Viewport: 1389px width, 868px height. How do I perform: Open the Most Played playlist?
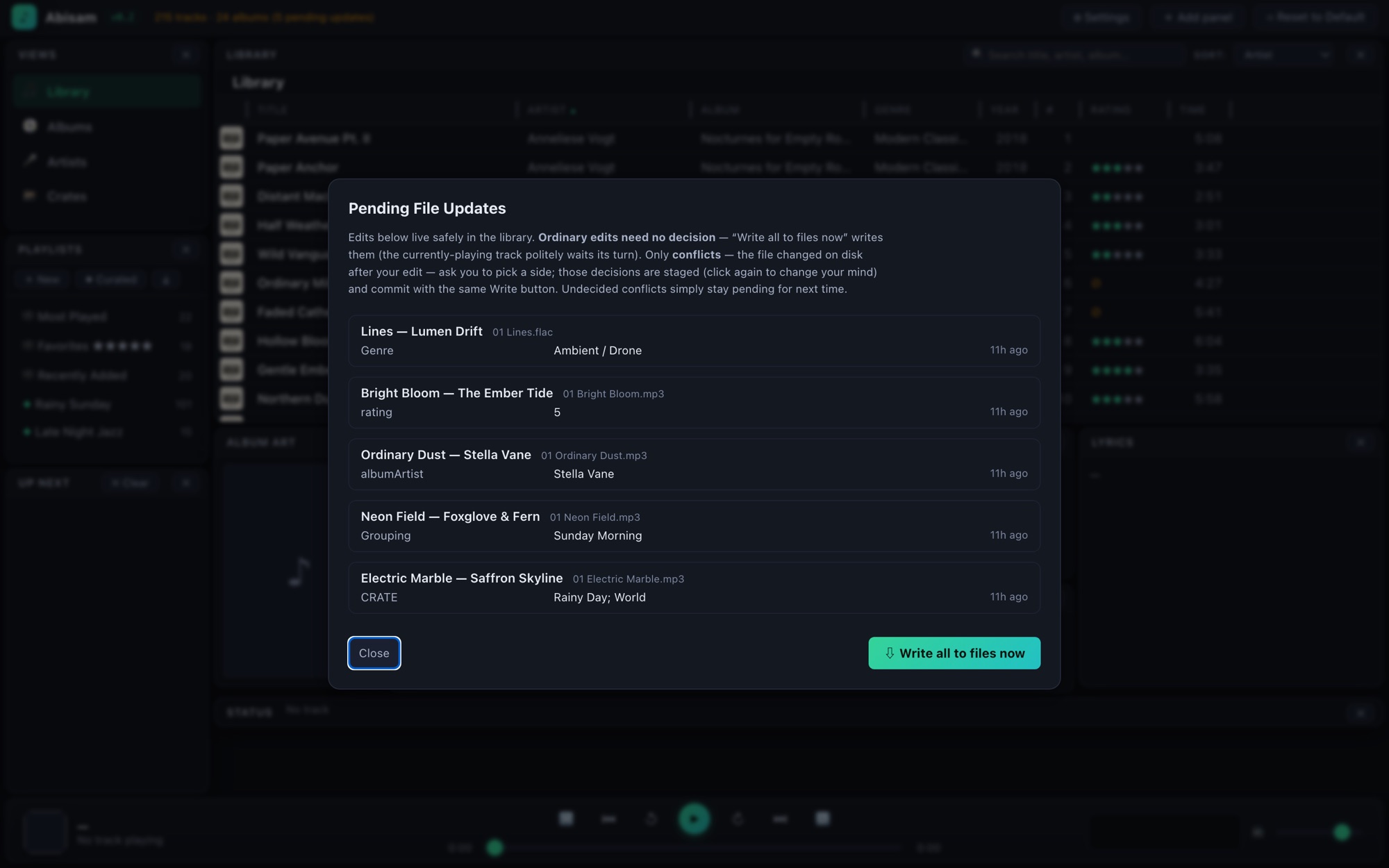(x=106, y=317)
